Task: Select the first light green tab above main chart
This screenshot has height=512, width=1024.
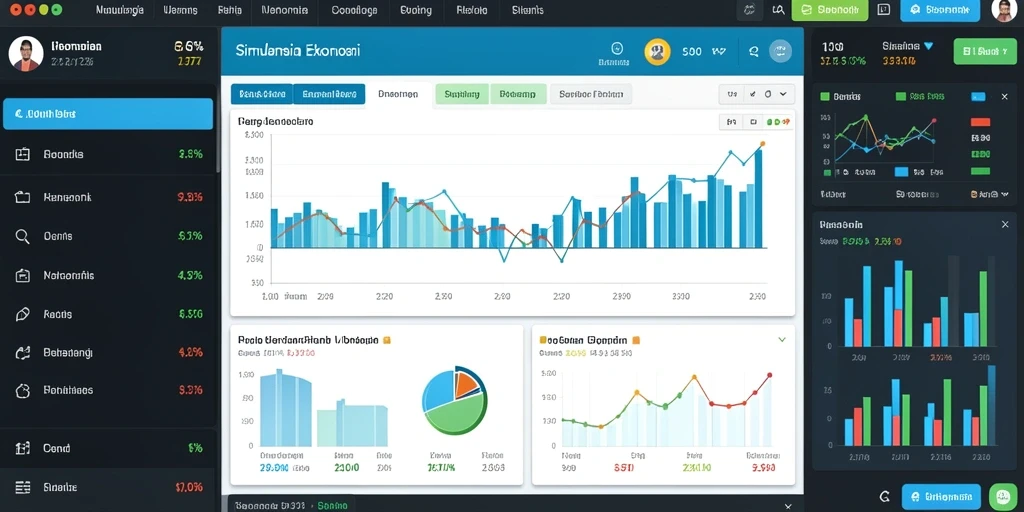Action: tap(462, 94)
